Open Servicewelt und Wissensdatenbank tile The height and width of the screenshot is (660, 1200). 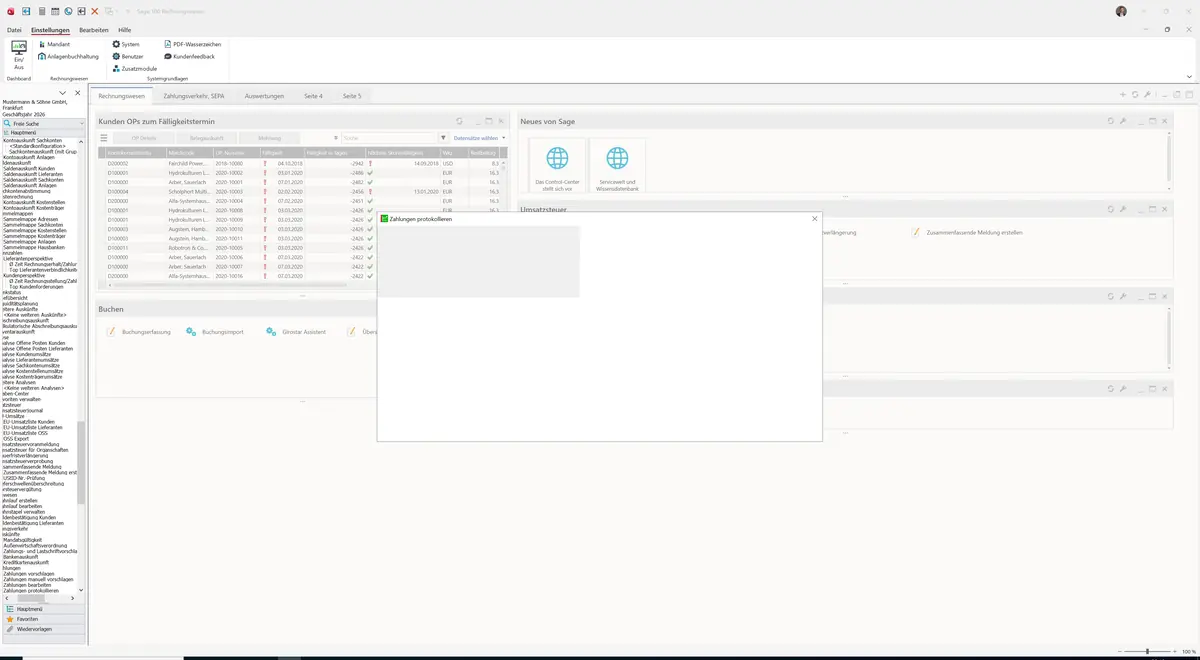[618, 167]
